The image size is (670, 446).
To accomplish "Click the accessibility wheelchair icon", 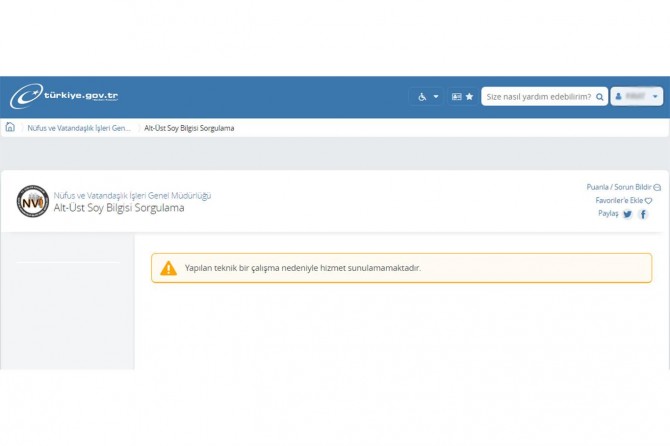I will tap(422, 97).
